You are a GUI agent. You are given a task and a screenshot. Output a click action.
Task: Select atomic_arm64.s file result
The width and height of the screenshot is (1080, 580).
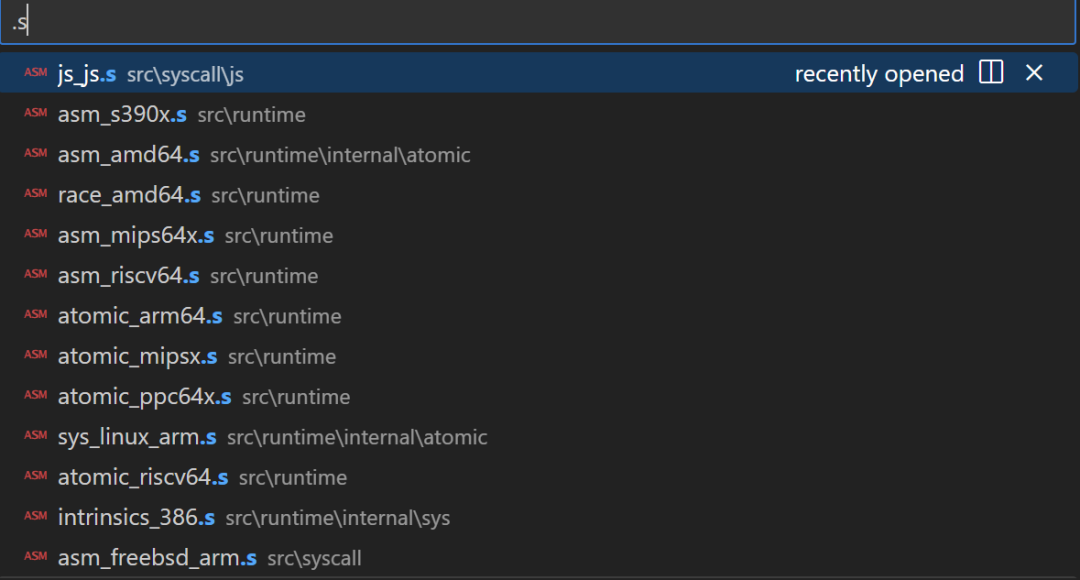pyautogui.click(x=539, y=315)
